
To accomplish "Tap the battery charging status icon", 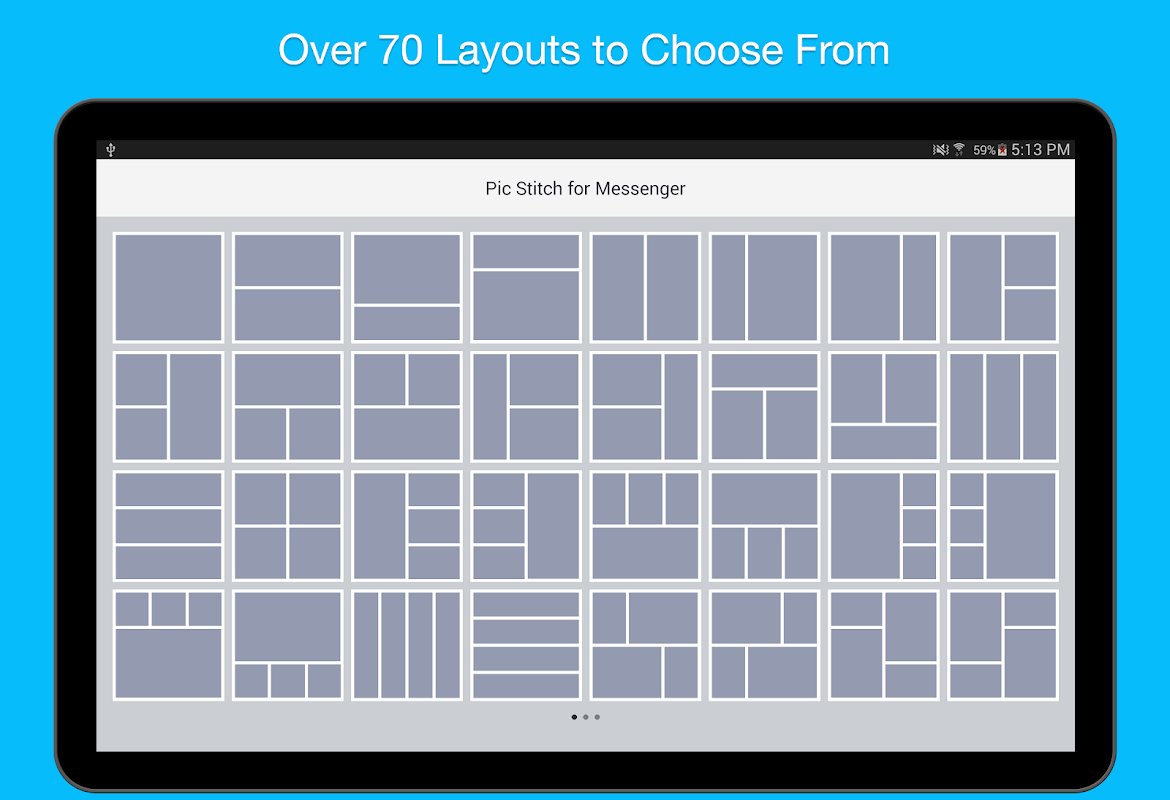I will (x=1002, y=150).
